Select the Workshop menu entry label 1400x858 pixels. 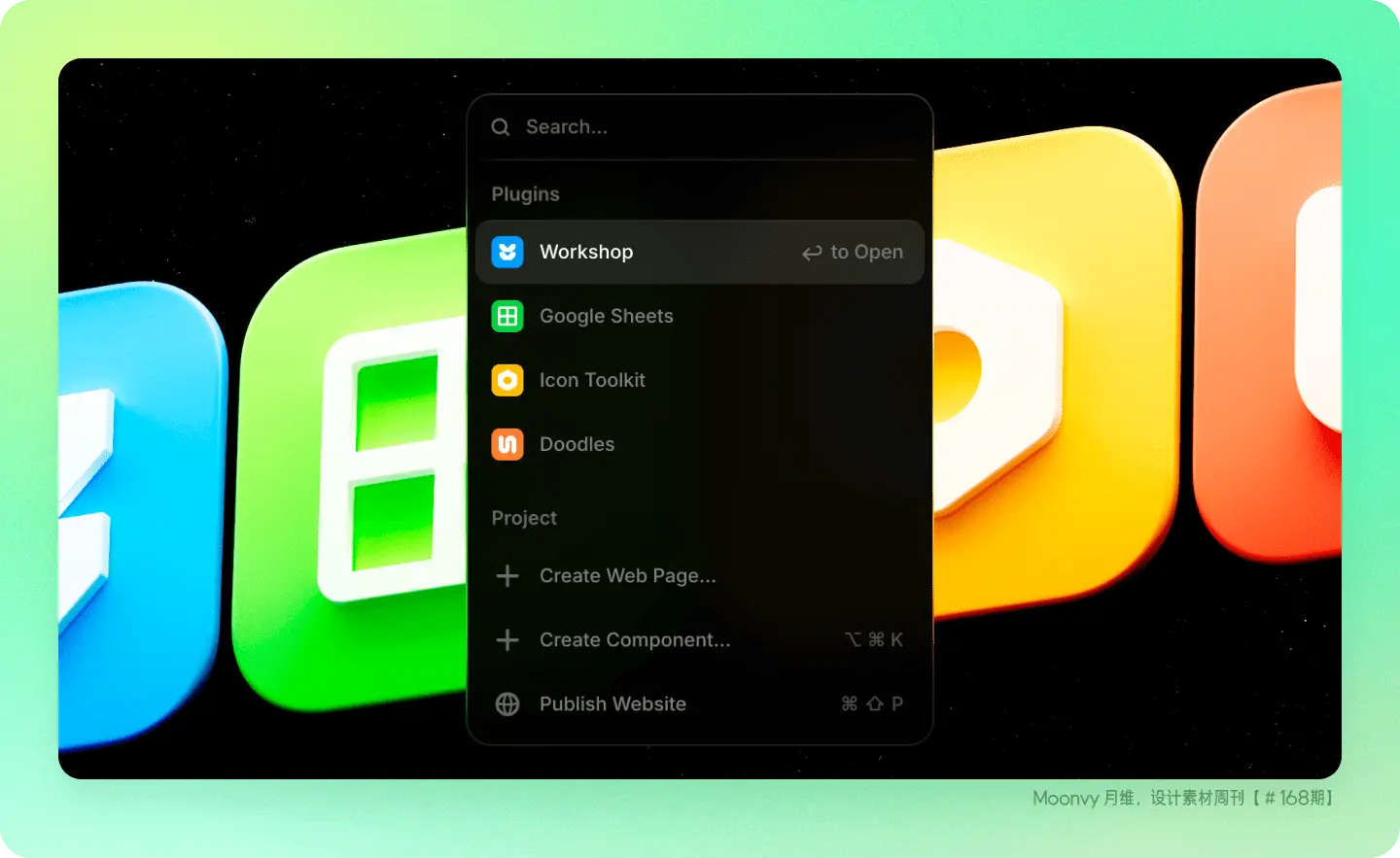tap(586, 253)
